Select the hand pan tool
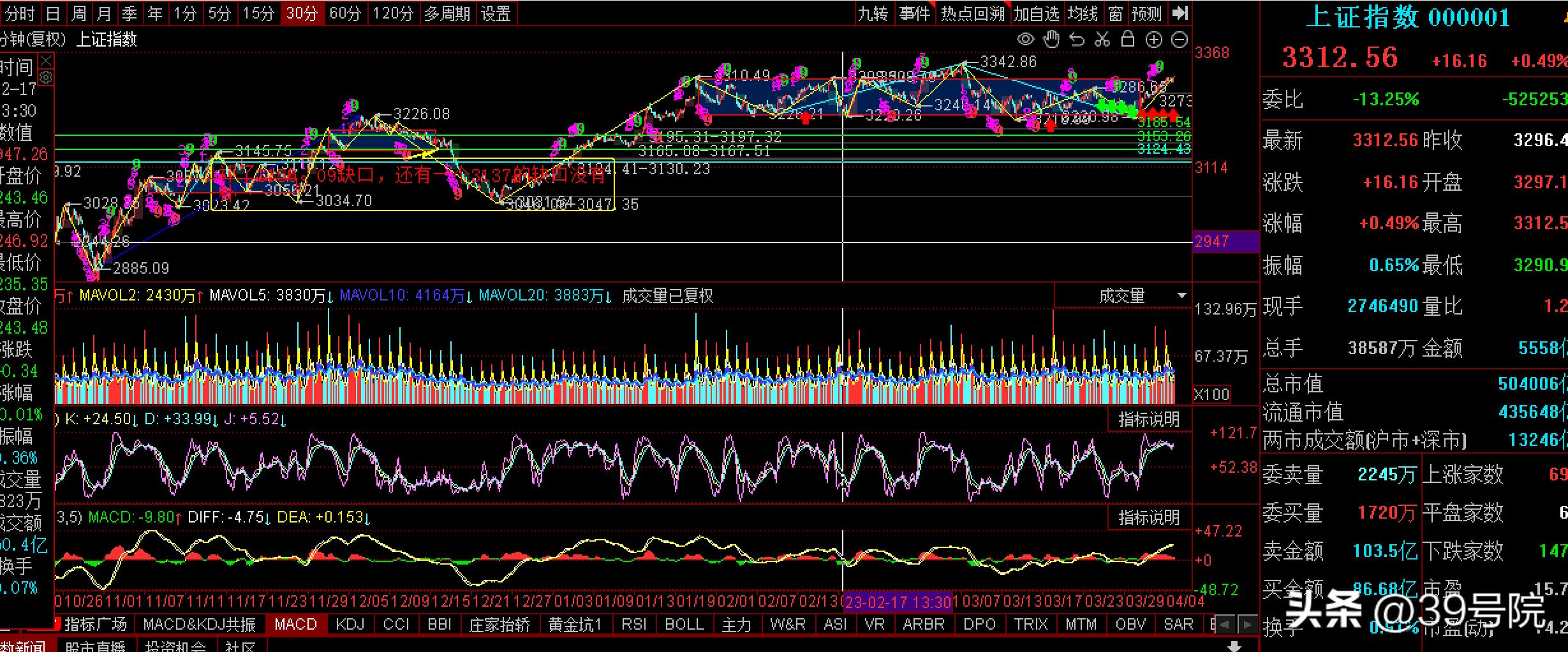The image size is (1568, 652). 1051,40
